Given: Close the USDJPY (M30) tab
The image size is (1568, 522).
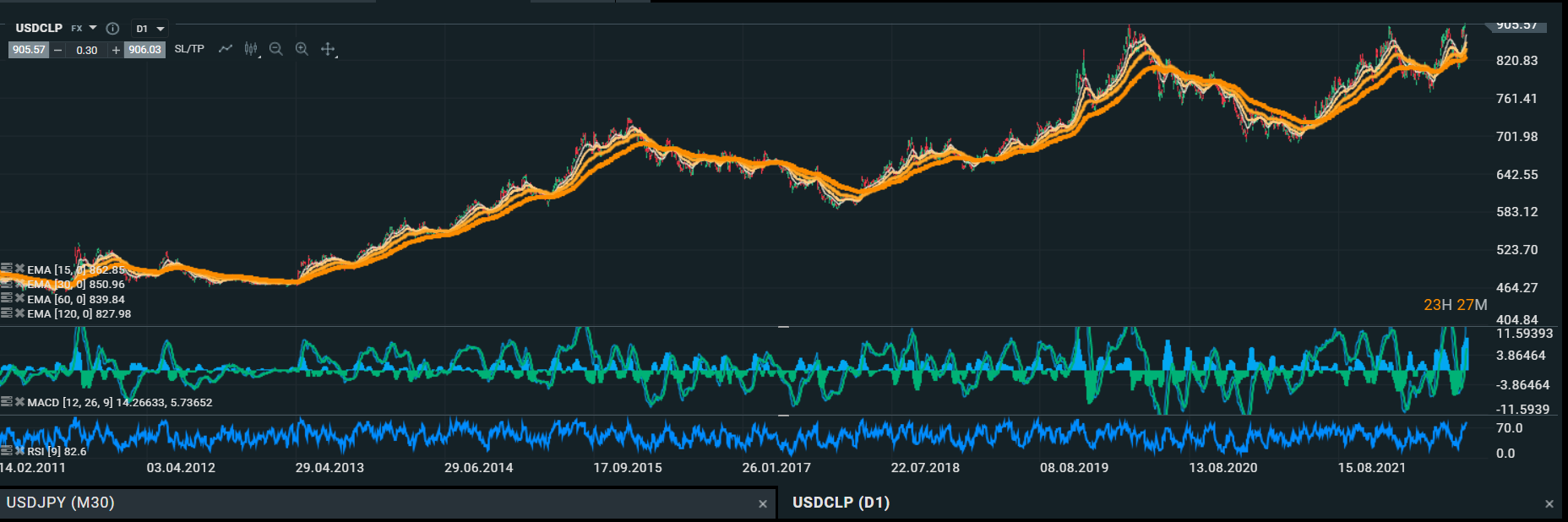Looking at the screenshot, I should (763, 504).
